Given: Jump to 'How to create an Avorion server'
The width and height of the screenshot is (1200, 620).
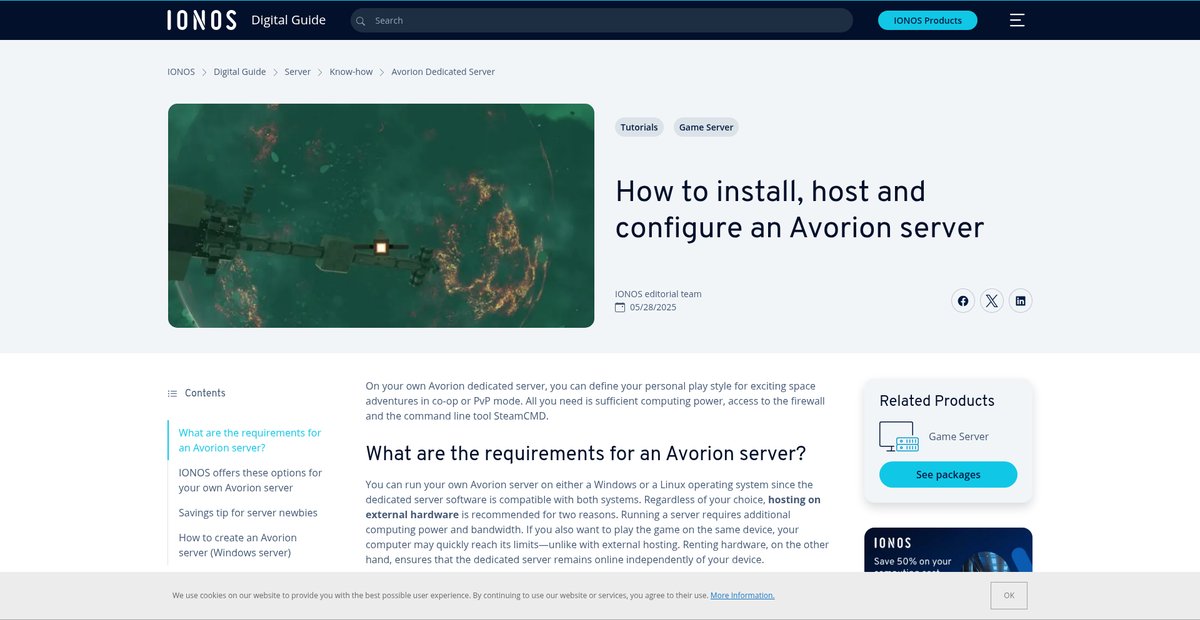Looking at the screenshot, I should coord(238,545).
